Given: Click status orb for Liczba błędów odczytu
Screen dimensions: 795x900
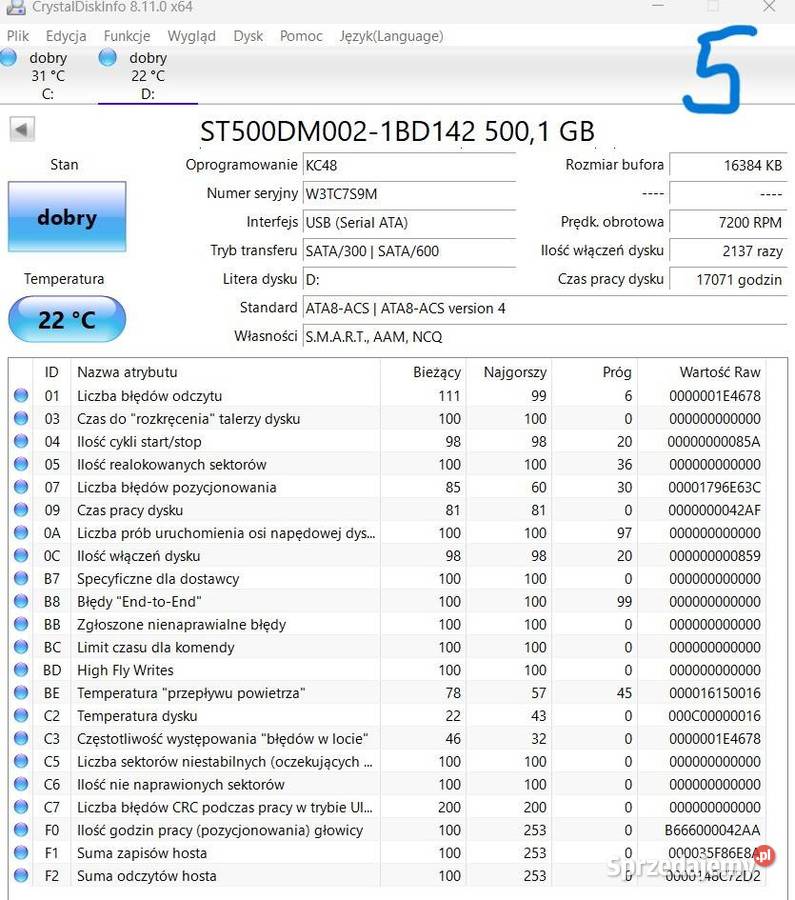Looking at the screenshot, I should (21, 395).
